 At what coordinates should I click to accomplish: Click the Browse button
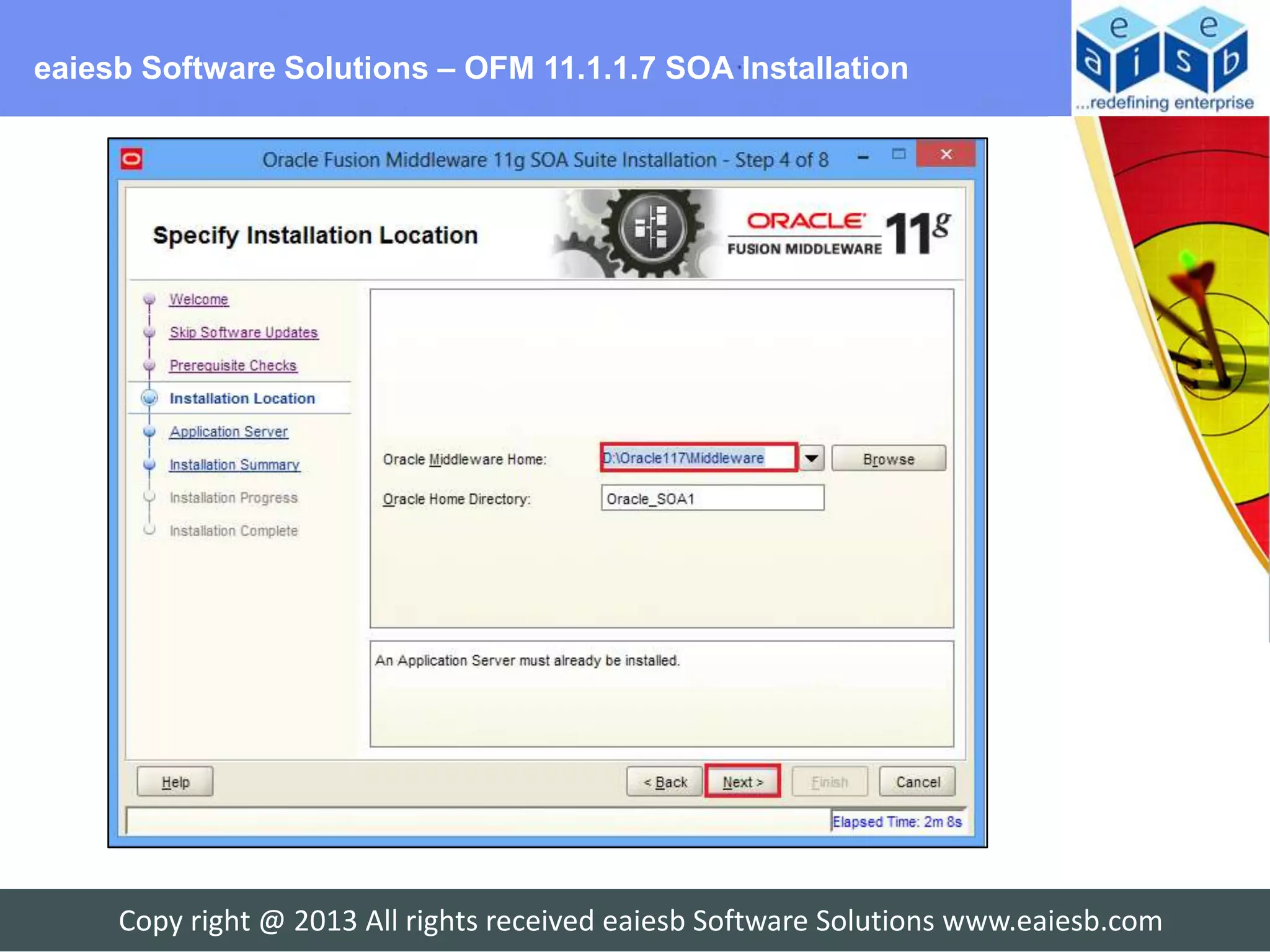[x=889, y=459]
